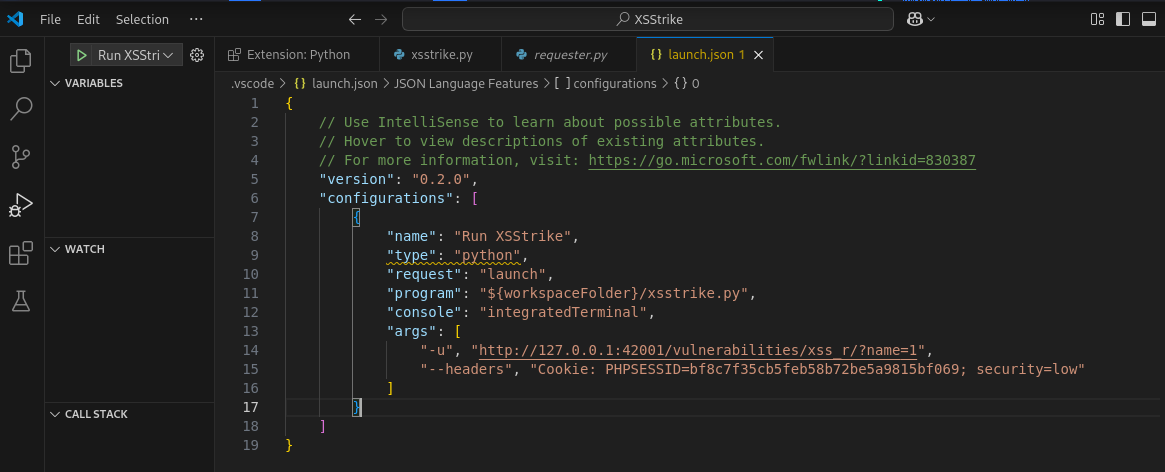Go back with left arrow
1165x472 pixels.
[355, 19]
